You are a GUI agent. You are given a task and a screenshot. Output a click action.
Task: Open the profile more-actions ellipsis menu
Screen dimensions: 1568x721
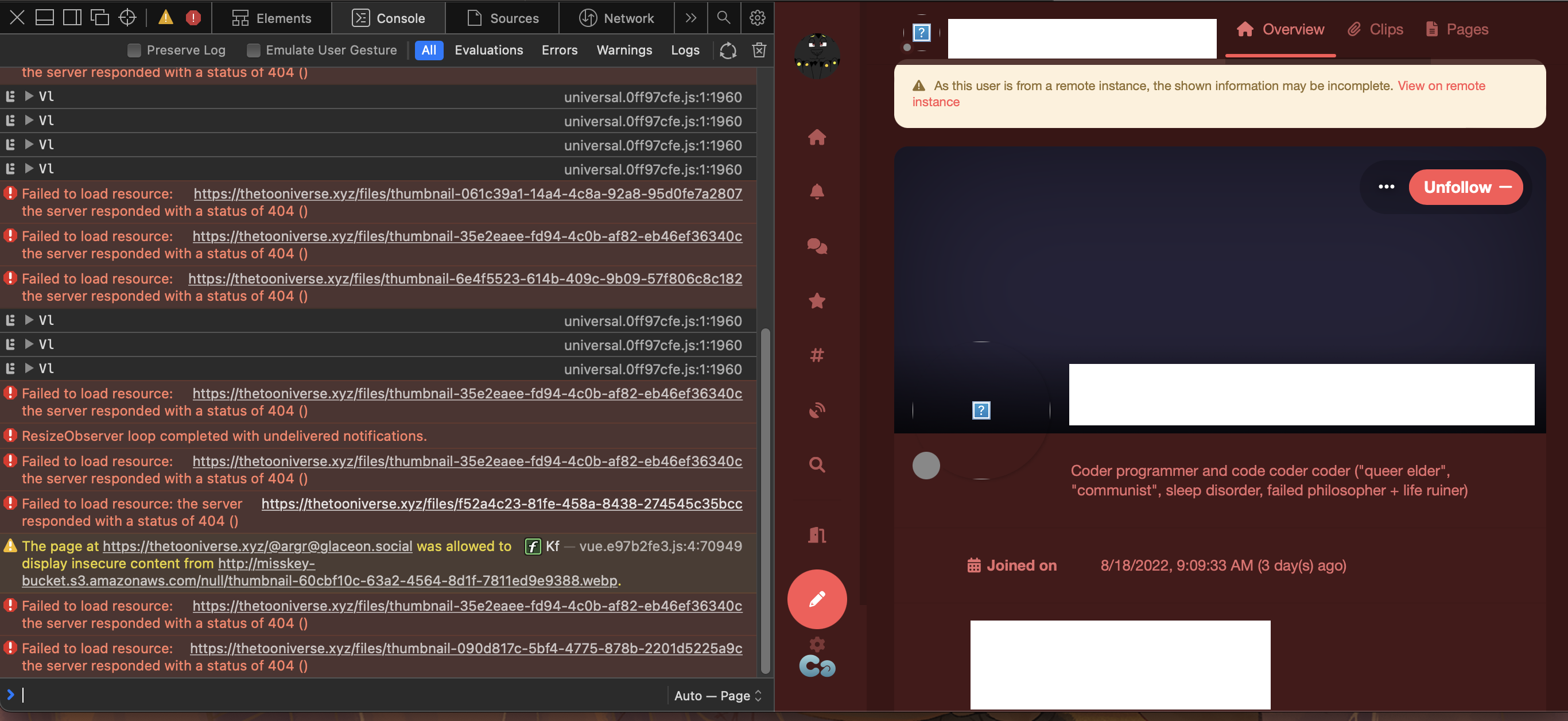(1387, 187)
